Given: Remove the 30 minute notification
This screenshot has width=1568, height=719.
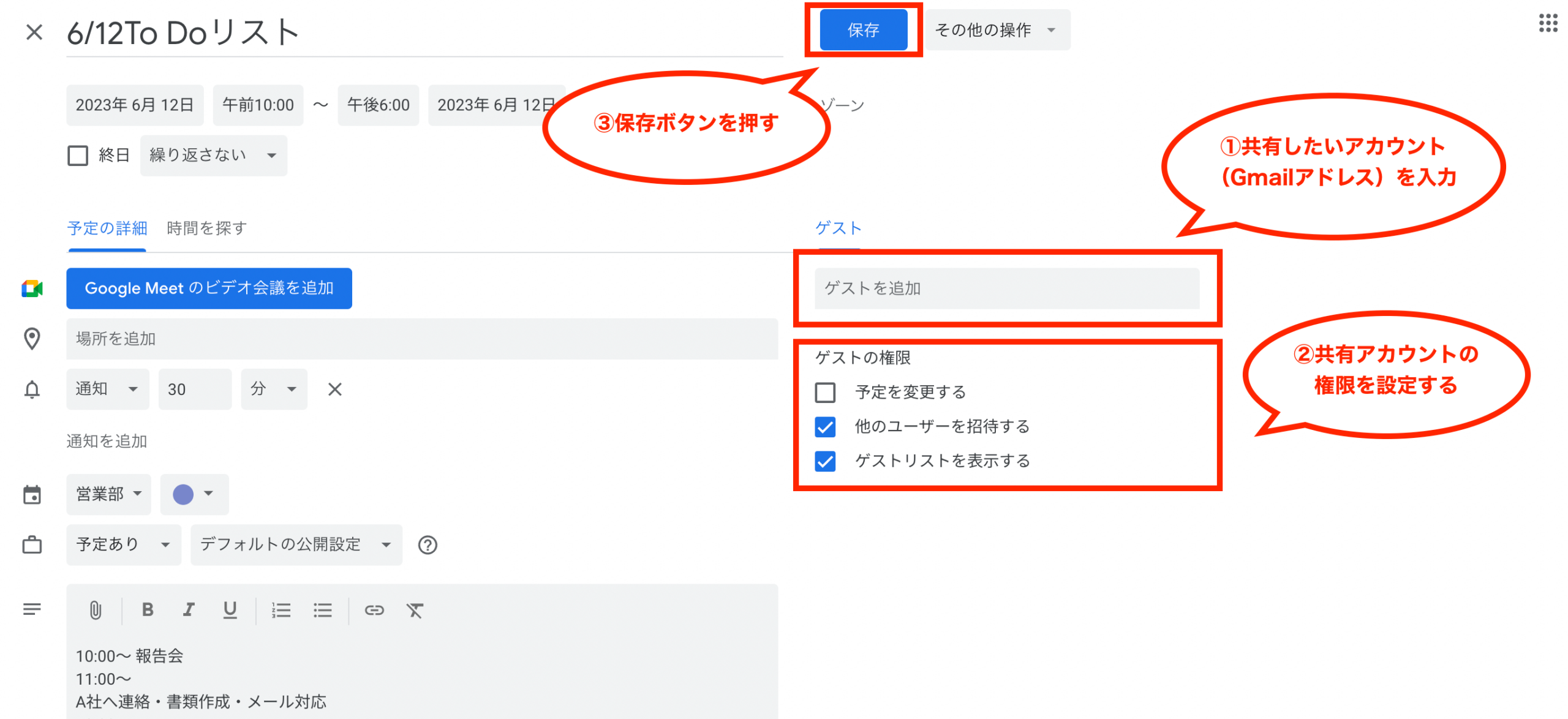Looking at the screenshot, I should [x=334, y=390].
